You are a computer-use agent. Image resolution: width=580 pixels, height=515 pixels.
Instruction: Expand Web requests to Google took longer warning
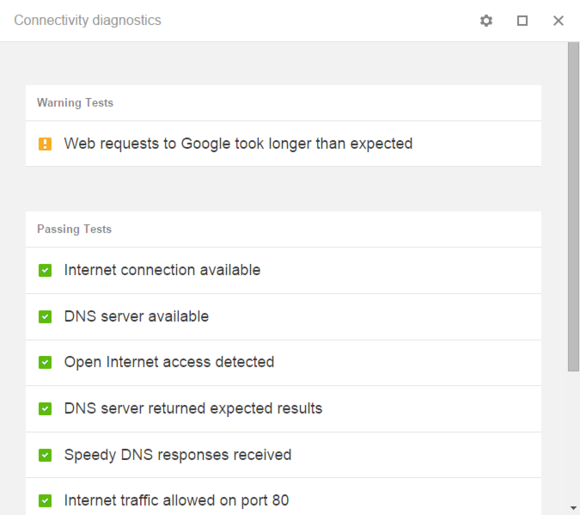click(283, 144)
